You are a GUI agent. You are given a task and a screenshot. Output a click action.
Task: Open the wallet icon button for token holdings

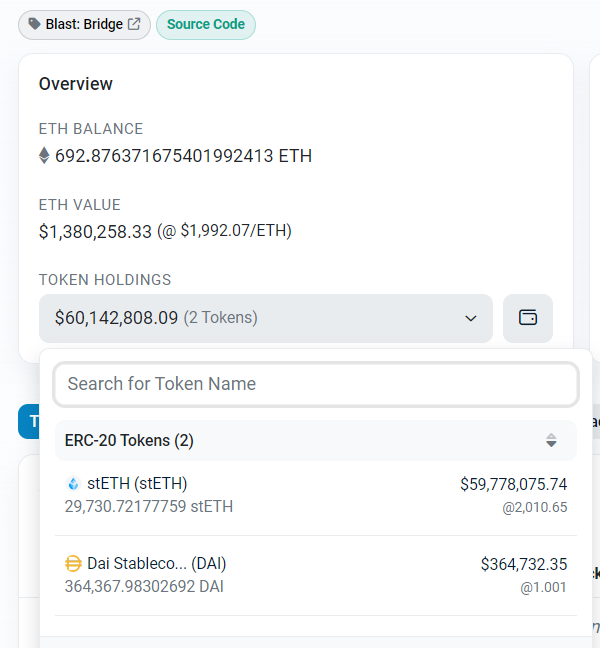[x=528, y=318]
